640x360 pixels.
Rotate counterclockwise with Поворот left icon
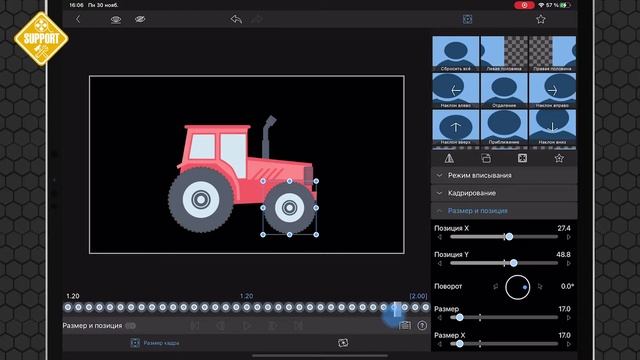(495, 287)
